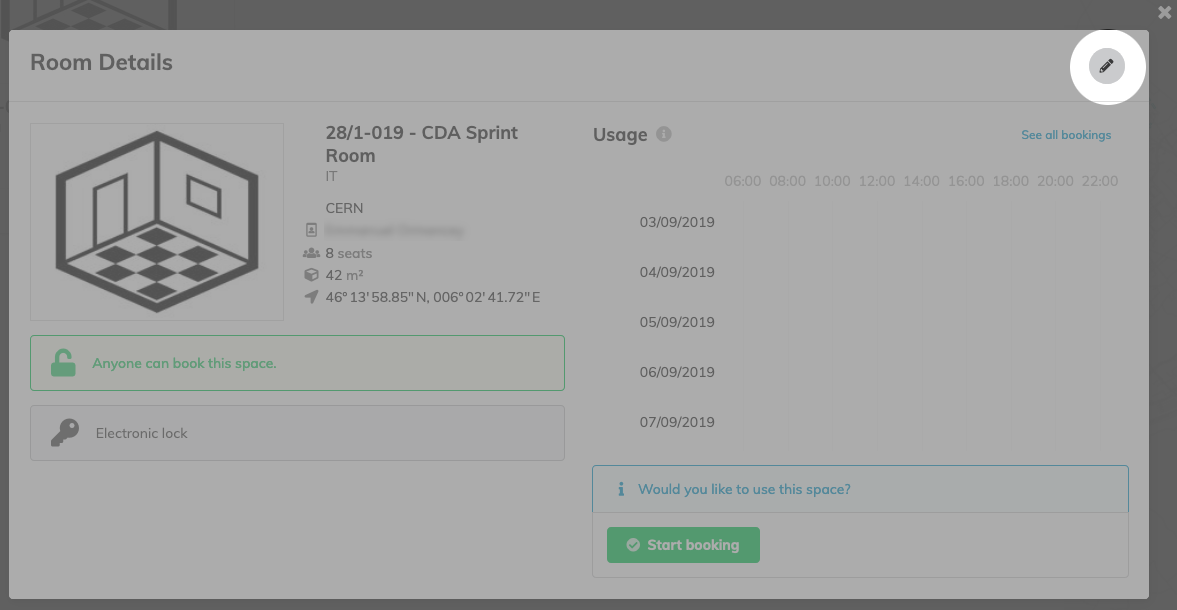Click the Start booking button
This screenshot has width=1177, height=610.
[683, 545]
